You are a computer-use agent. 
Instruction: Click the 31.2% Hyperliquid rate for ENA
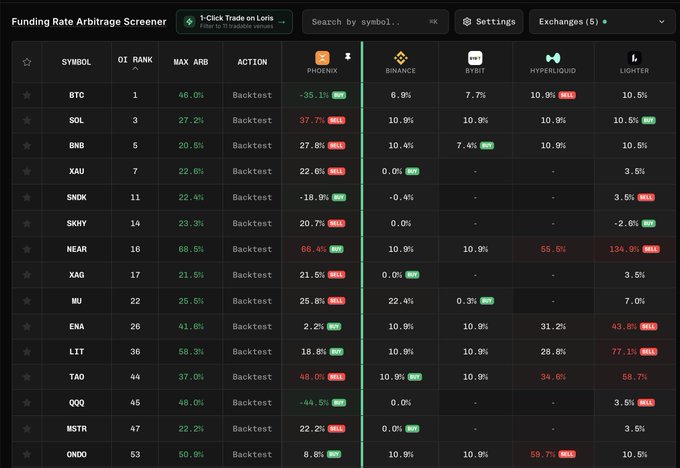click(x=553, y=326)
